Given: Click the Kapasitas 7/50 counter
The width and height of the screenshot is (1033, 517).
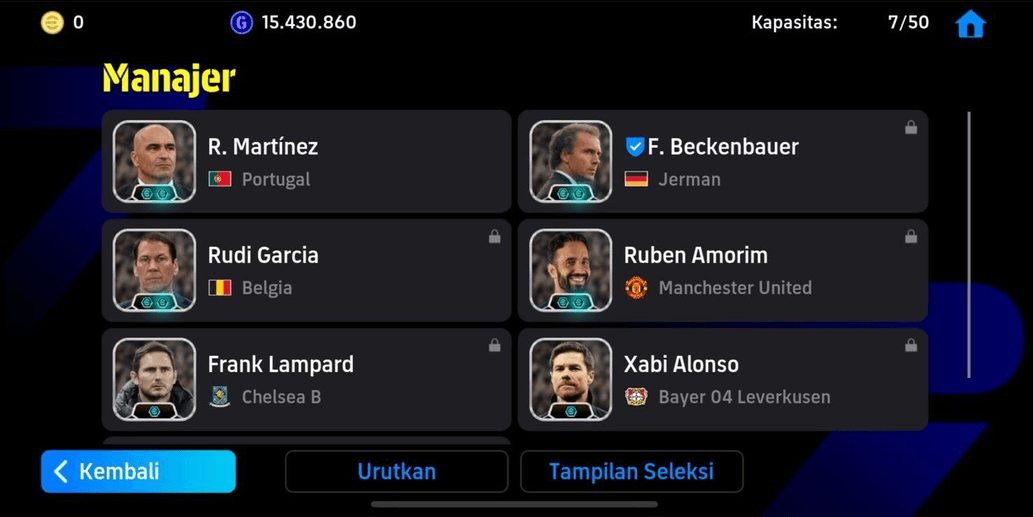Looking at the screenshot, I should (x=840, y=22).
